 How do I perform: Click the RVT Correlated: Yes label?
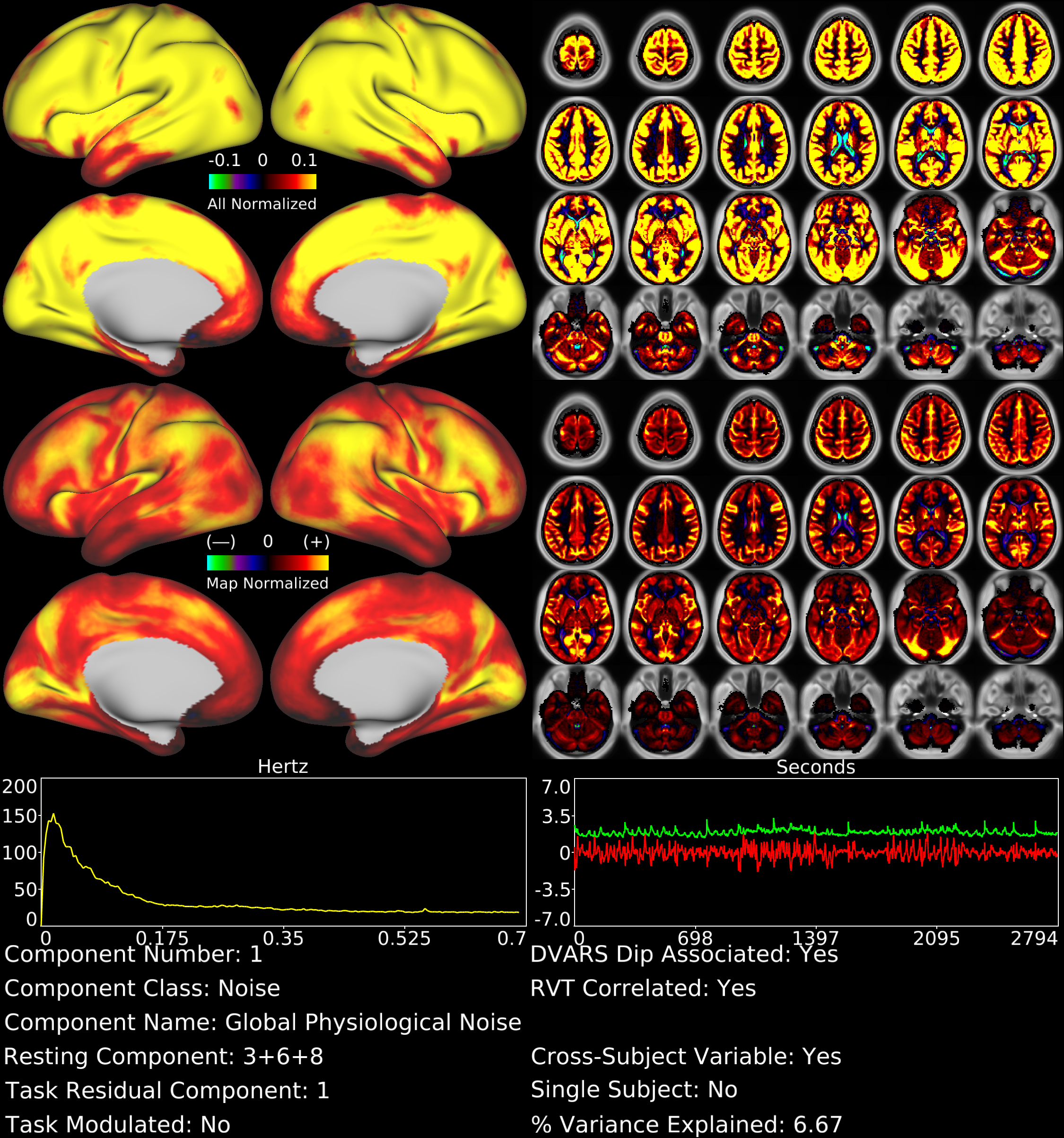(x=643, y=989)
